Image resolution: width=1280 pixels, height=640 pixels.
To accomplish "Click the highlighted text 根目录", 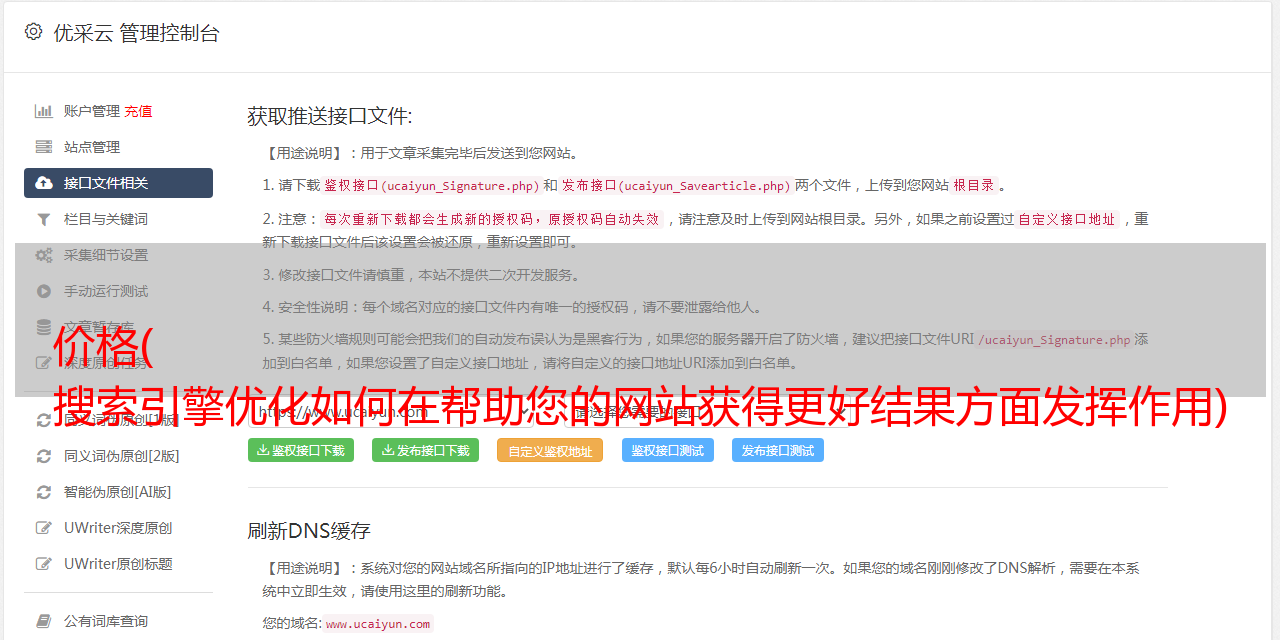I will pos(974,185).
